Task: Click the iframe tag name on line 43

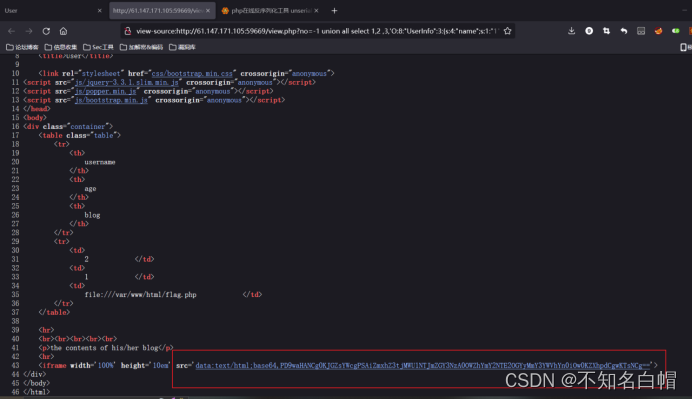Action: coord(54,366)
